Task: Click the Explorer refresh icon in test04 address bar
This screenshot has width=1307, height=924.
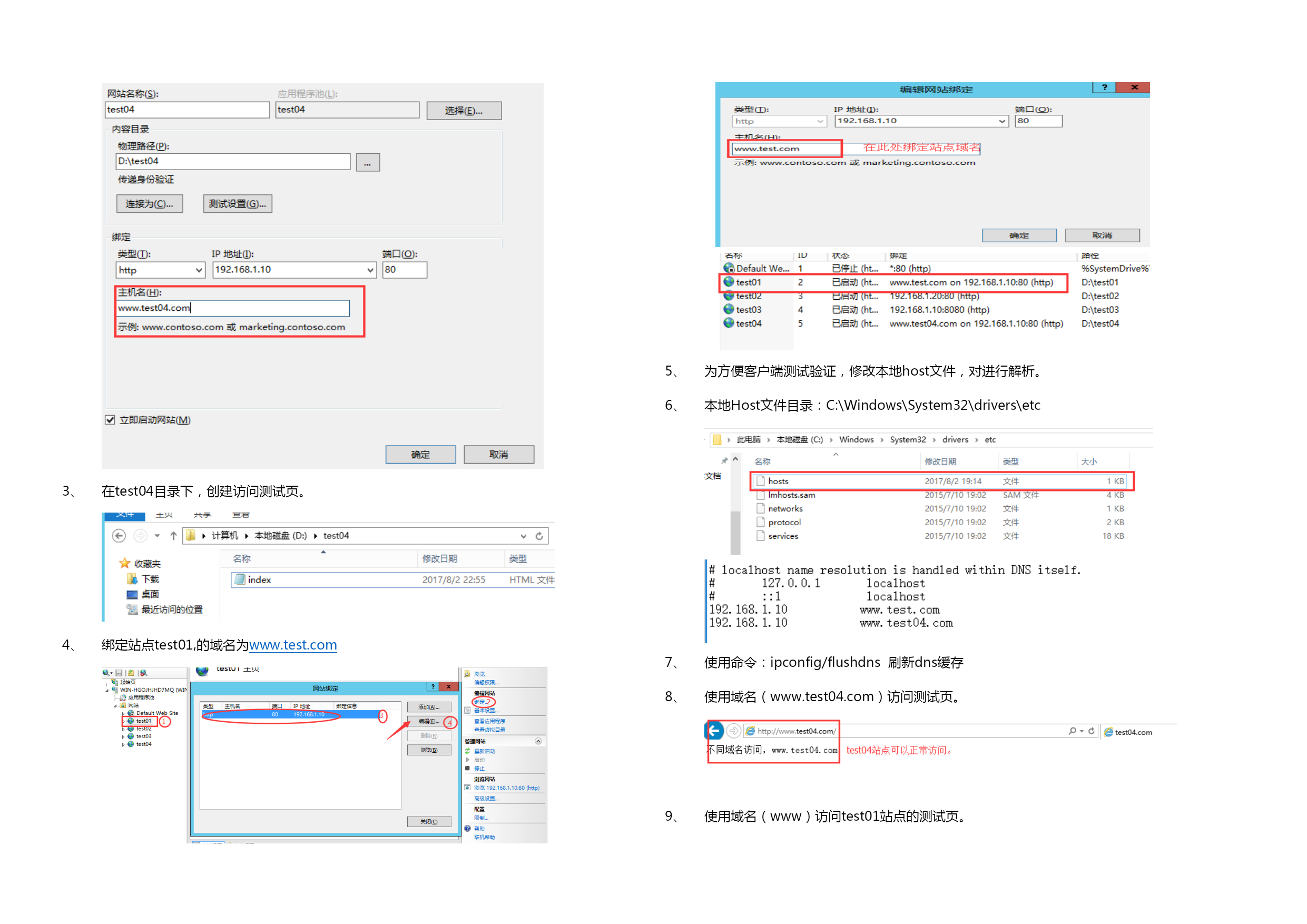Action: [539, 536]
